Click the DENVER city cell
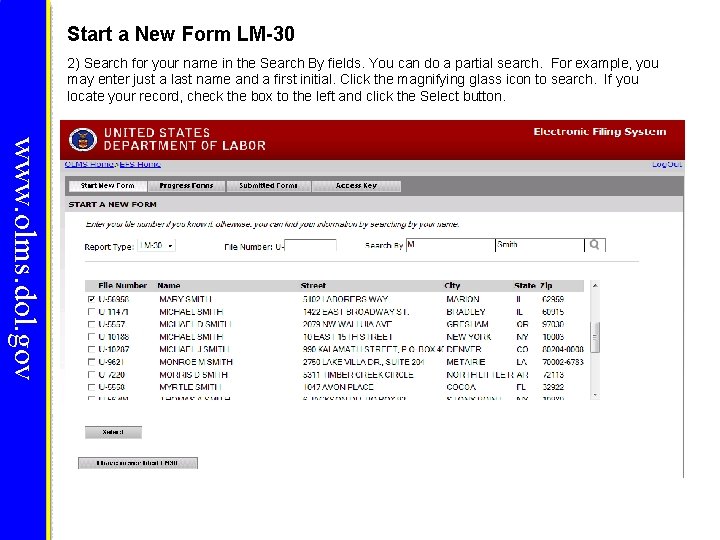The height and width of the screenshot is (540, 720). tap(464, 349)
